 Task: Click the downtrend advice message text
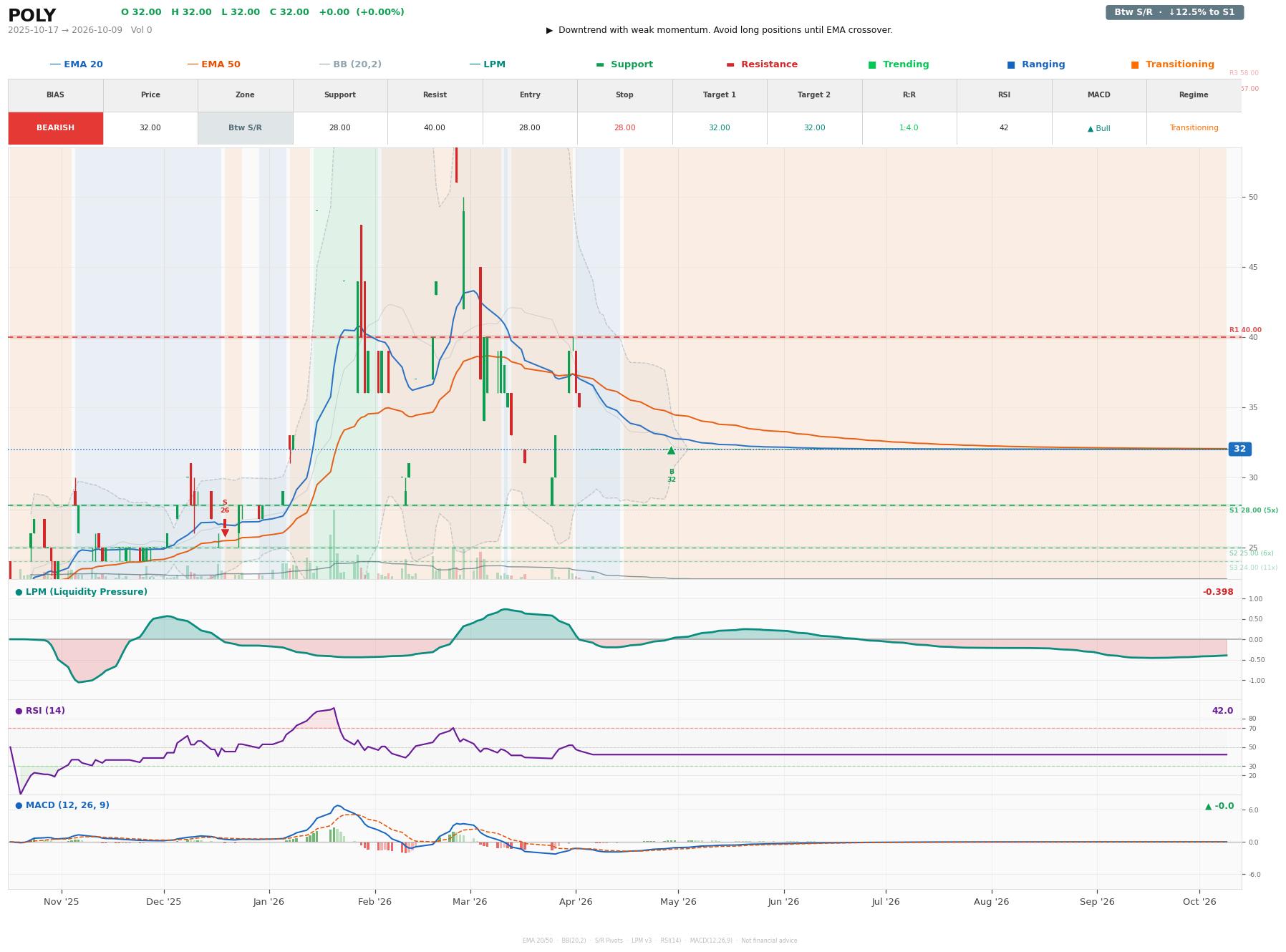[x=719, y=30]
